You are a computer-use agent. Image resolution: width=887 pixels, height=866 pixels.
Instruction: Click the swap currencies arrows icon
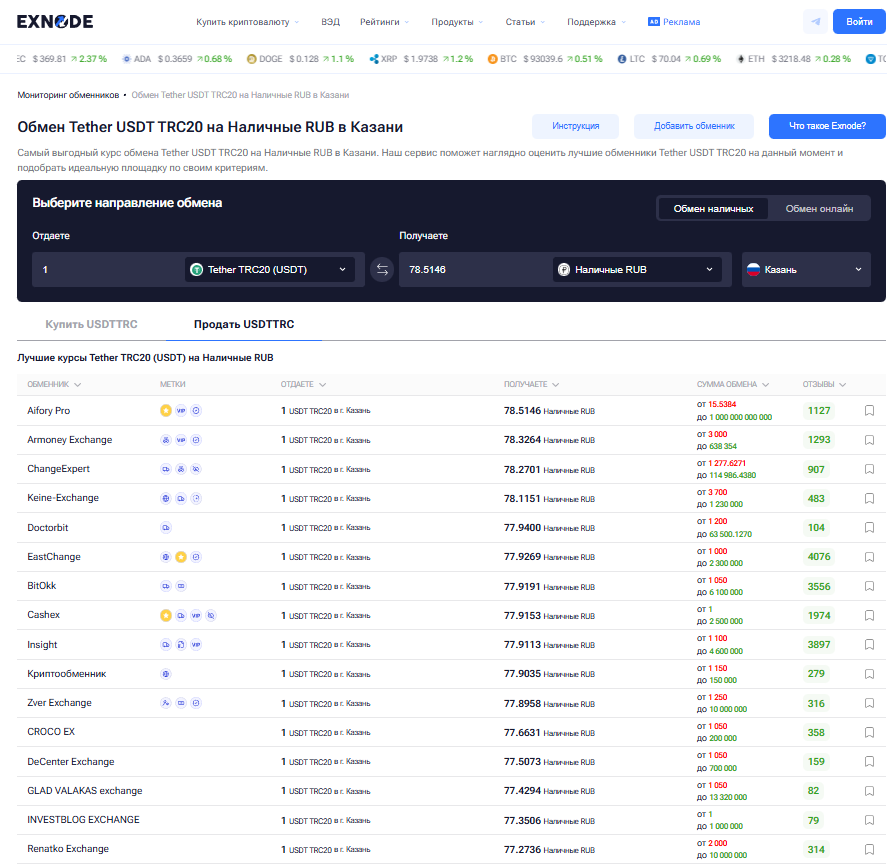pyautogui.click(x=381, y=268)
